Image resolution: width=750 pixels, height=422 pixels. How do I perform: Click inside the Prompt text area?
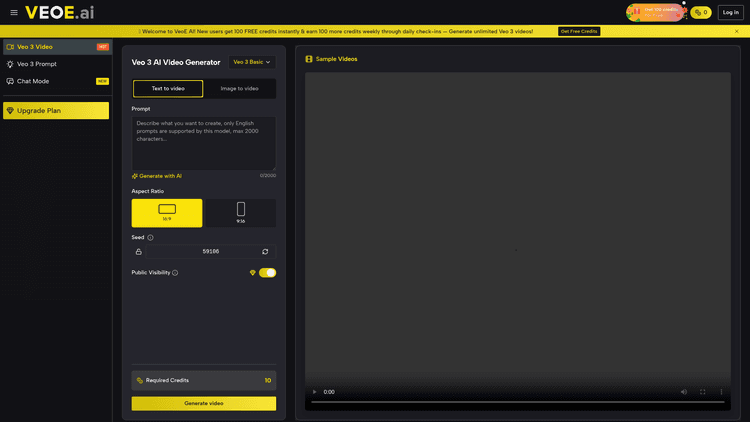tap(203, 142)
